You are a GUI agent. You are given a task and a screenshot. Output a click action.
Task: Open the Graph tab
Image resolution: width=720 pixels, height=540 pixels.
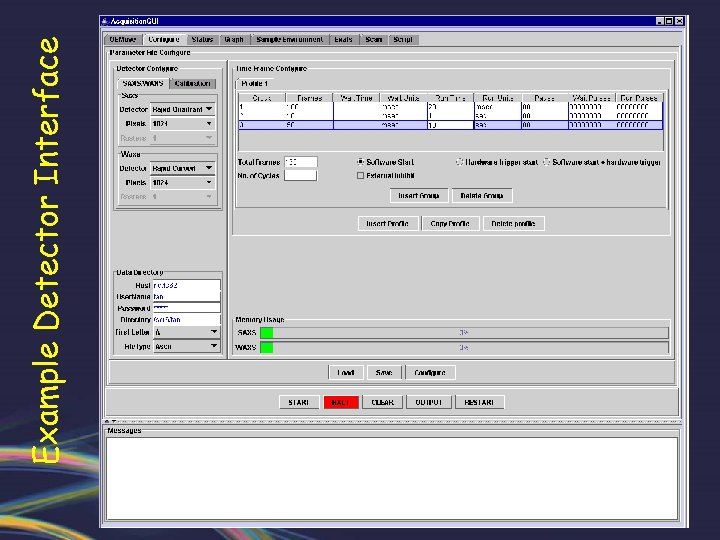233,39
